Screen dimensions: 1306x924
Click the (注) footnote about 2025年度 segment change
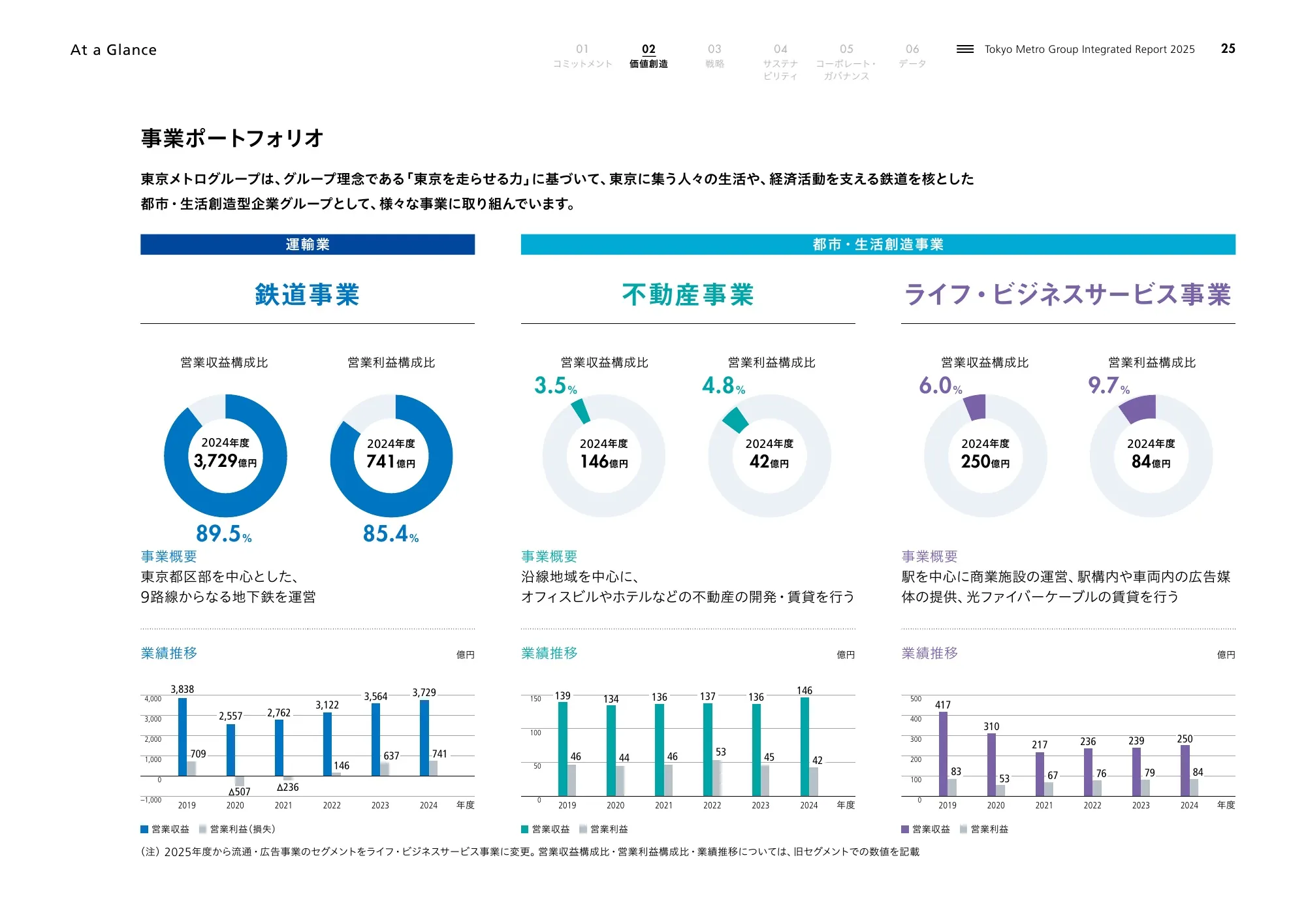530,852
